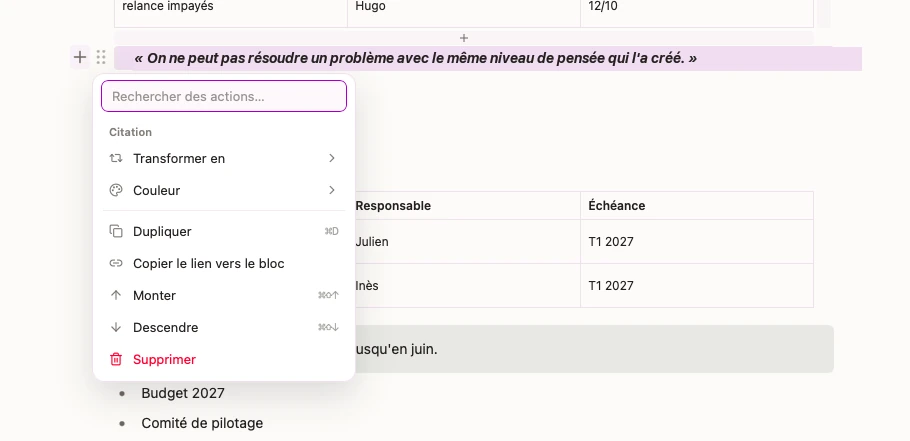
Task: Expand the Transformer en submenu chevron
Action: (331, 158)
